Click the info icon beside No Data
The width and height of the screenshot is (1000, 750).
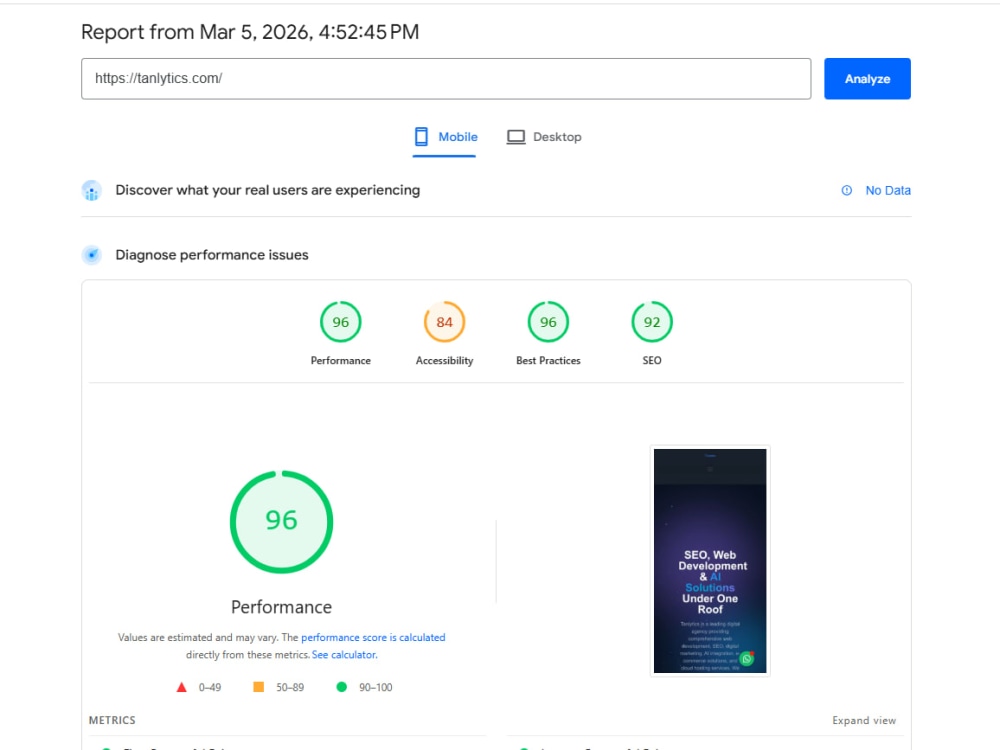pos(846,190)
